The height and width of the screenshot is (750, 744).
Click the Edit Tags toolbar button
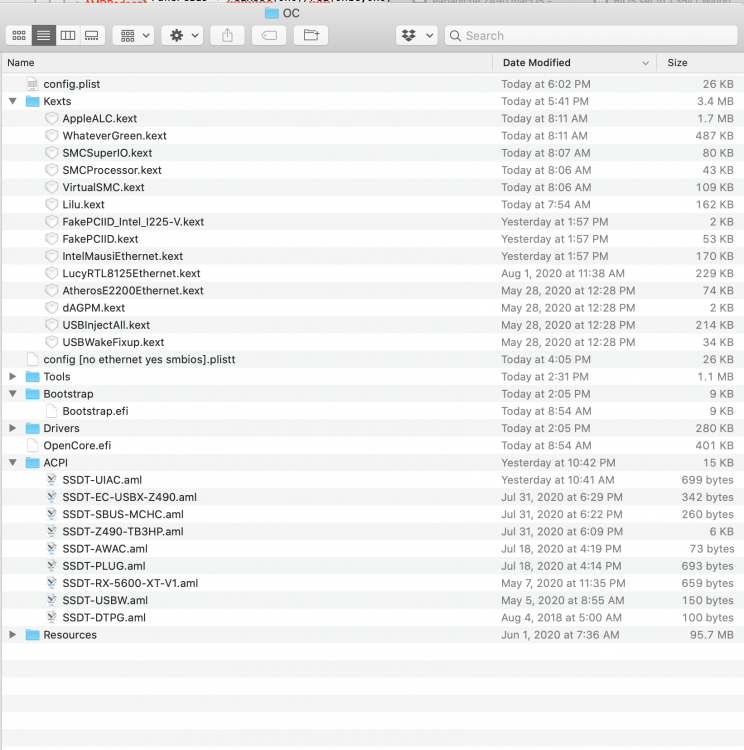[x=269, y=35]
